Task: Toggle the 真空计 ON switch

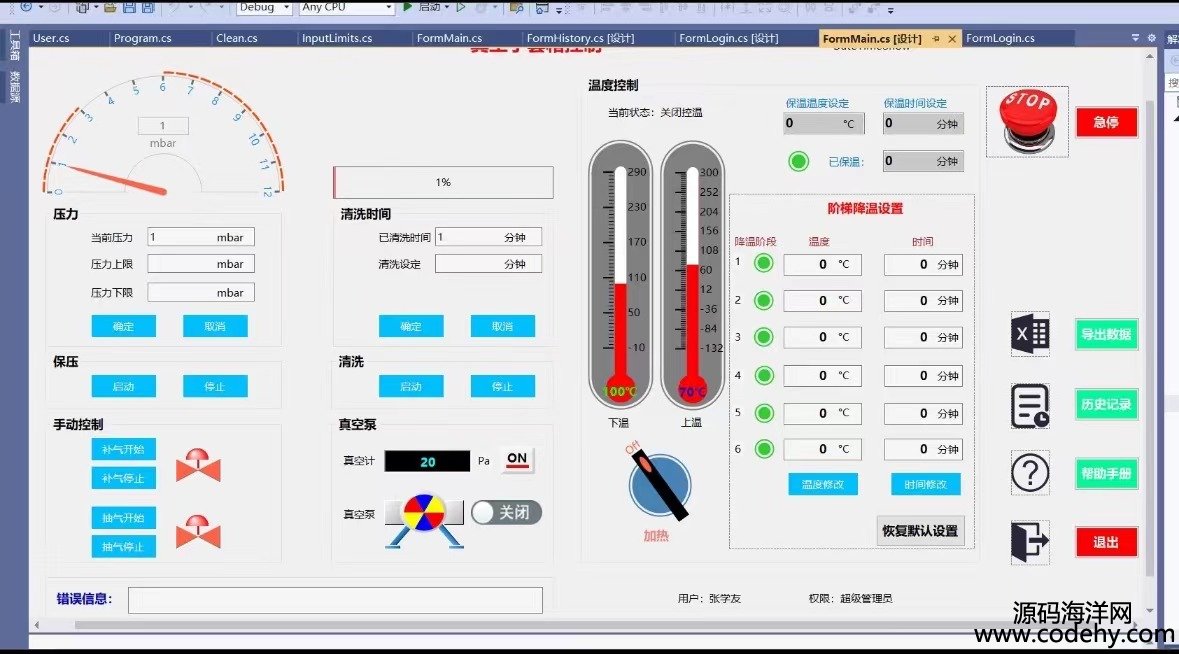Action: pyautogui.click(x=517, y=459)
